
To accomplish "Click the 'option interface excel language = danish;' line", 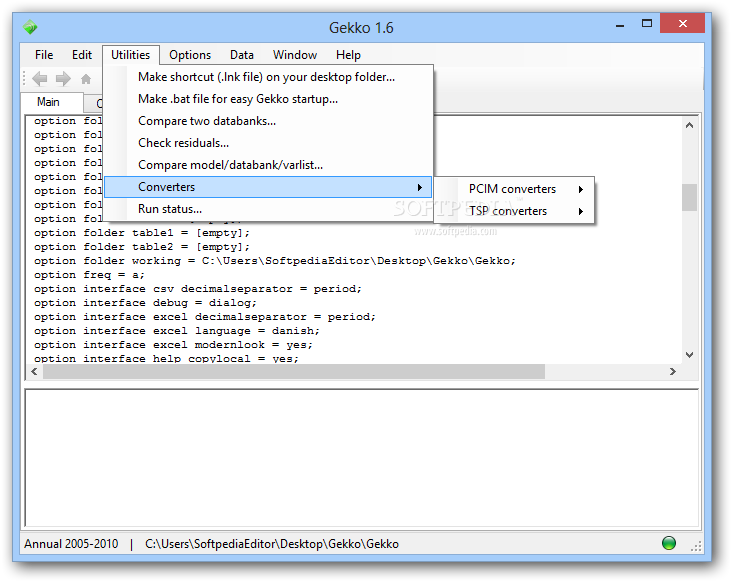I will [x=176, y=331].
